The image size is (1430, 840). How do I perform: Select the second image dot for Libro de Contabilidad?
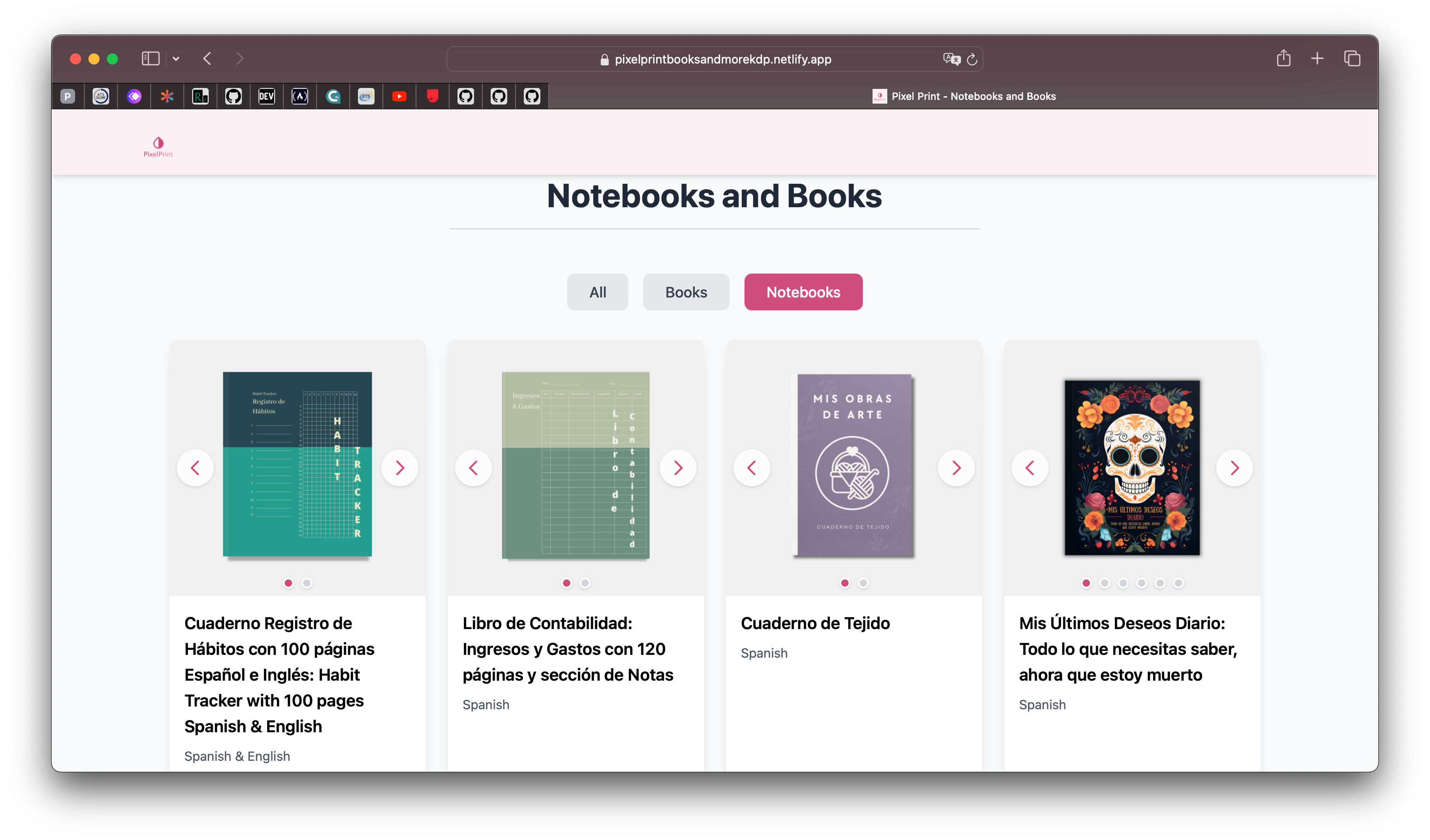(x=585, y=583)
